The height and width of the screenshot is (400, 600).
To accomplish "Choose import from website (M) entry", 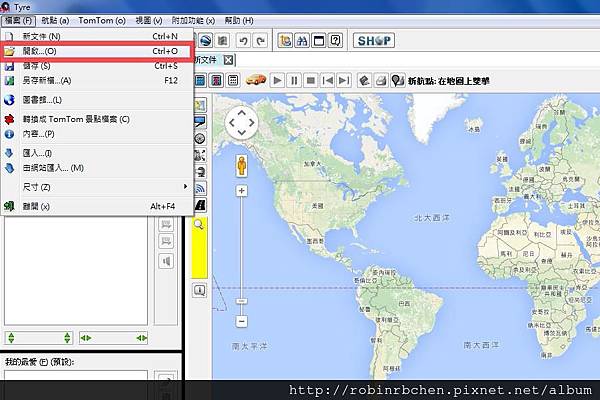I will coord(97,168).
